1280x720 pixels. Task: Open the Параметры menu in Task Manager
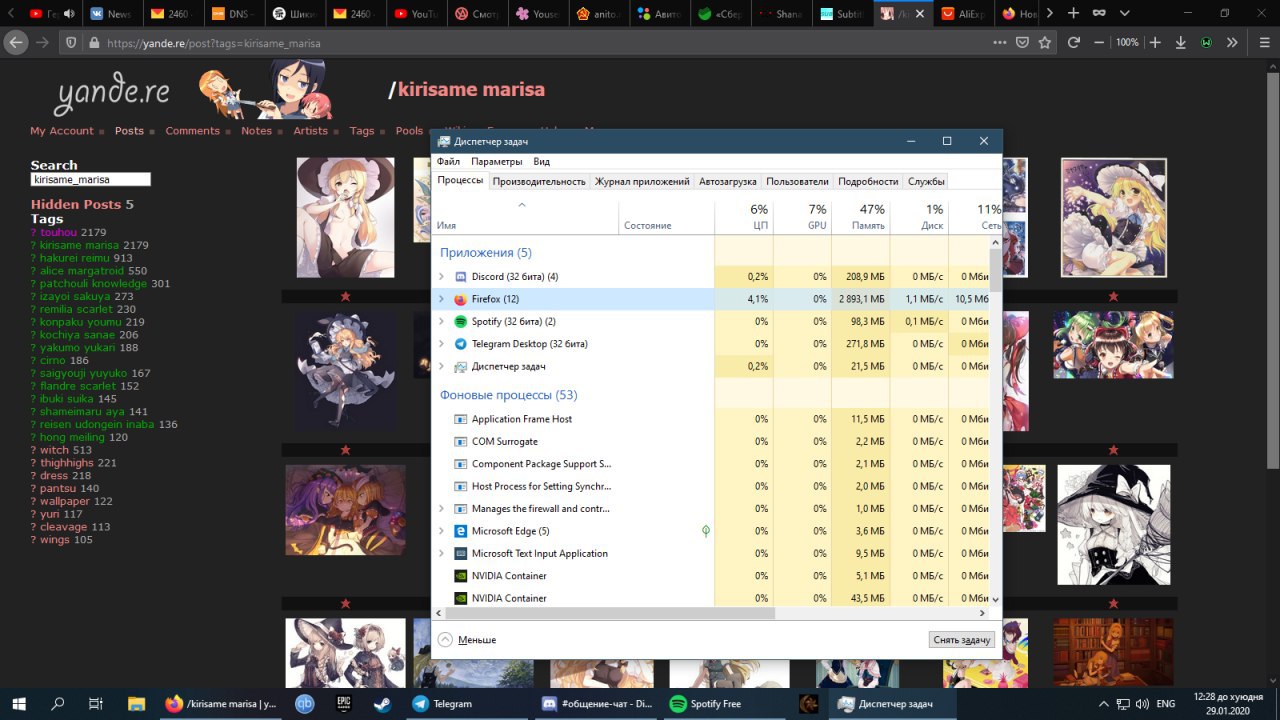(x=496, y=161)
